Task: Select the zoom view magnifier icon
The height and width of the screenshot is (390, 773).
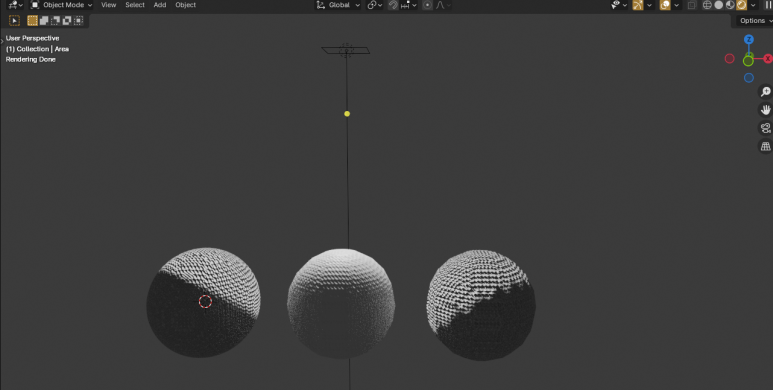Action: point(765,92)
